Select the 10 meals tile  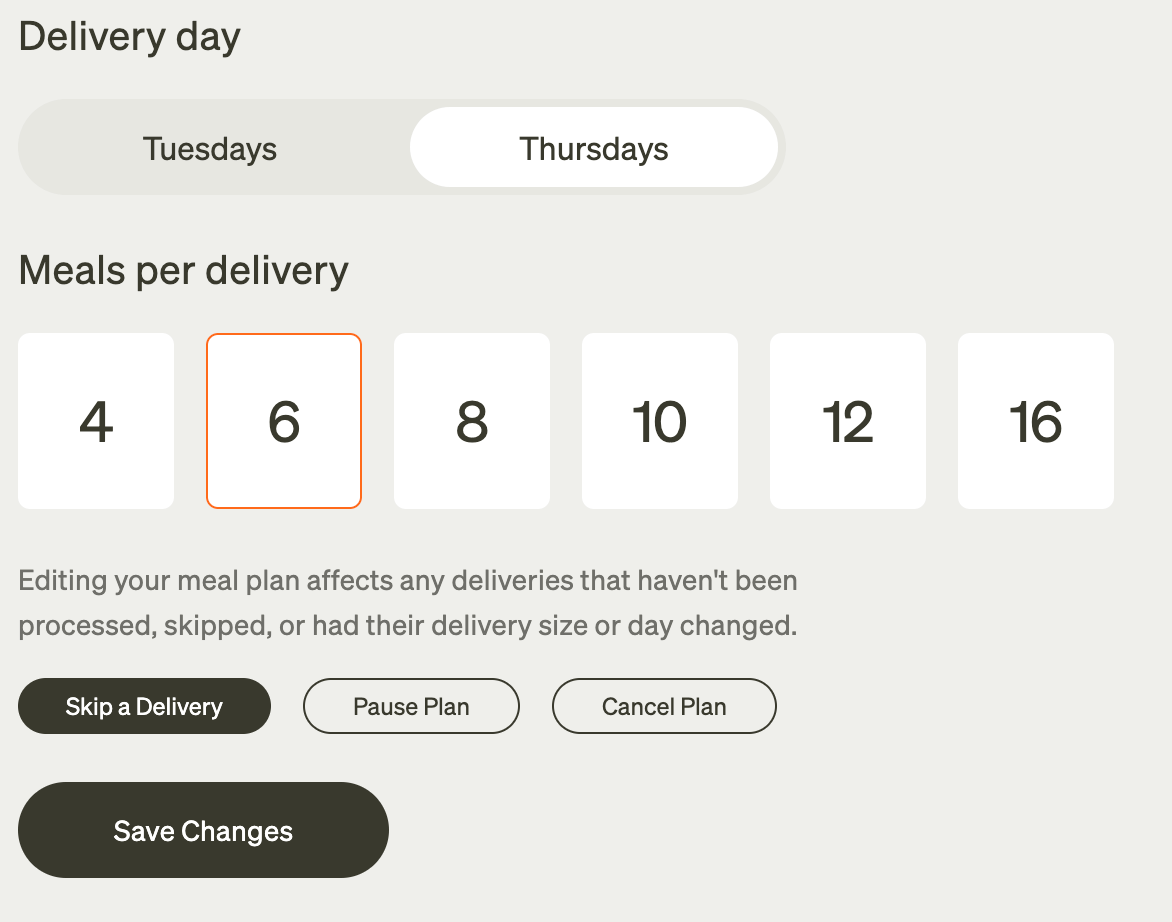[660, 421]
